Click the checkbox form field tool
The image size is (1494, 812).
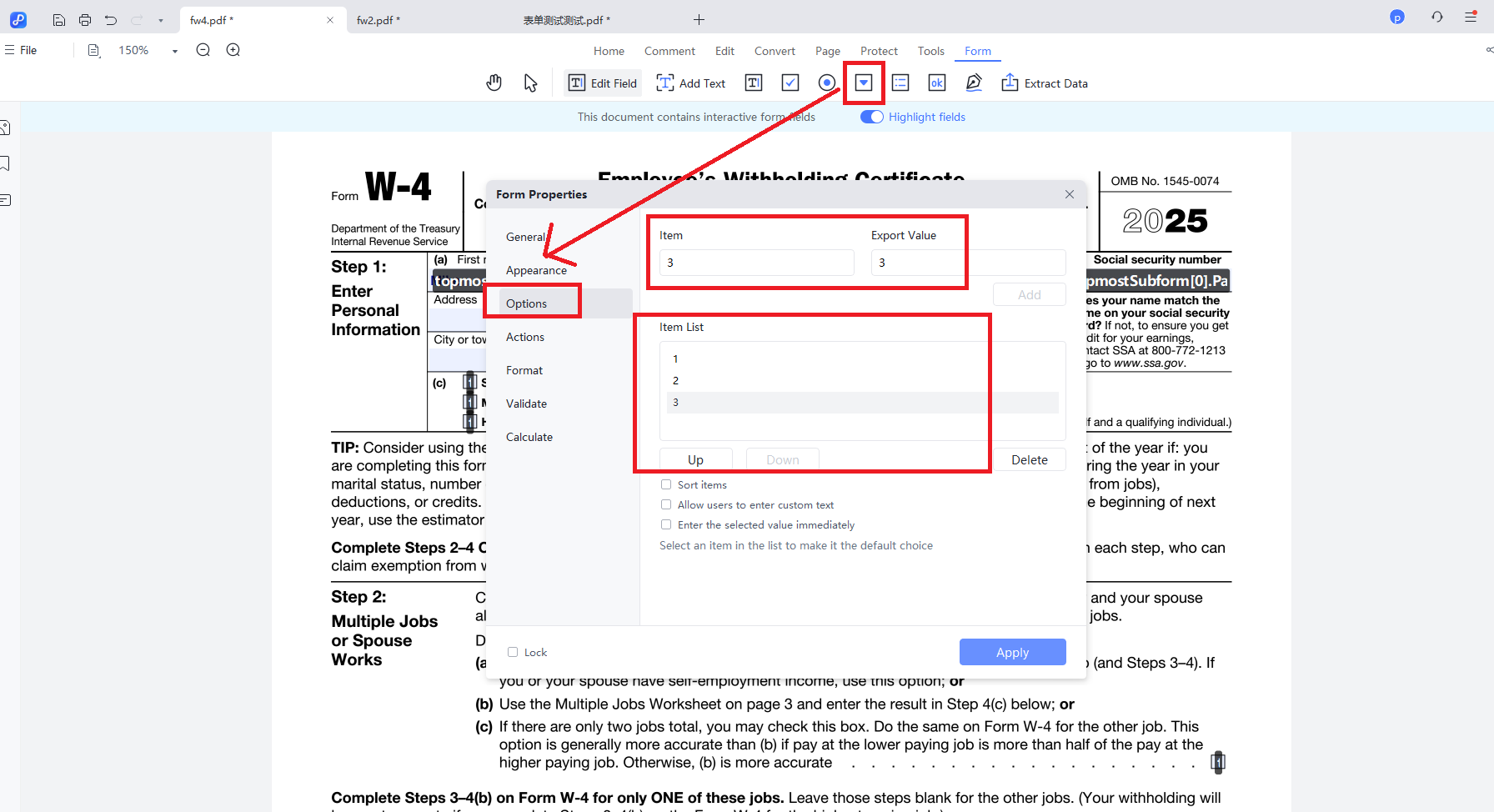[790, 83]
